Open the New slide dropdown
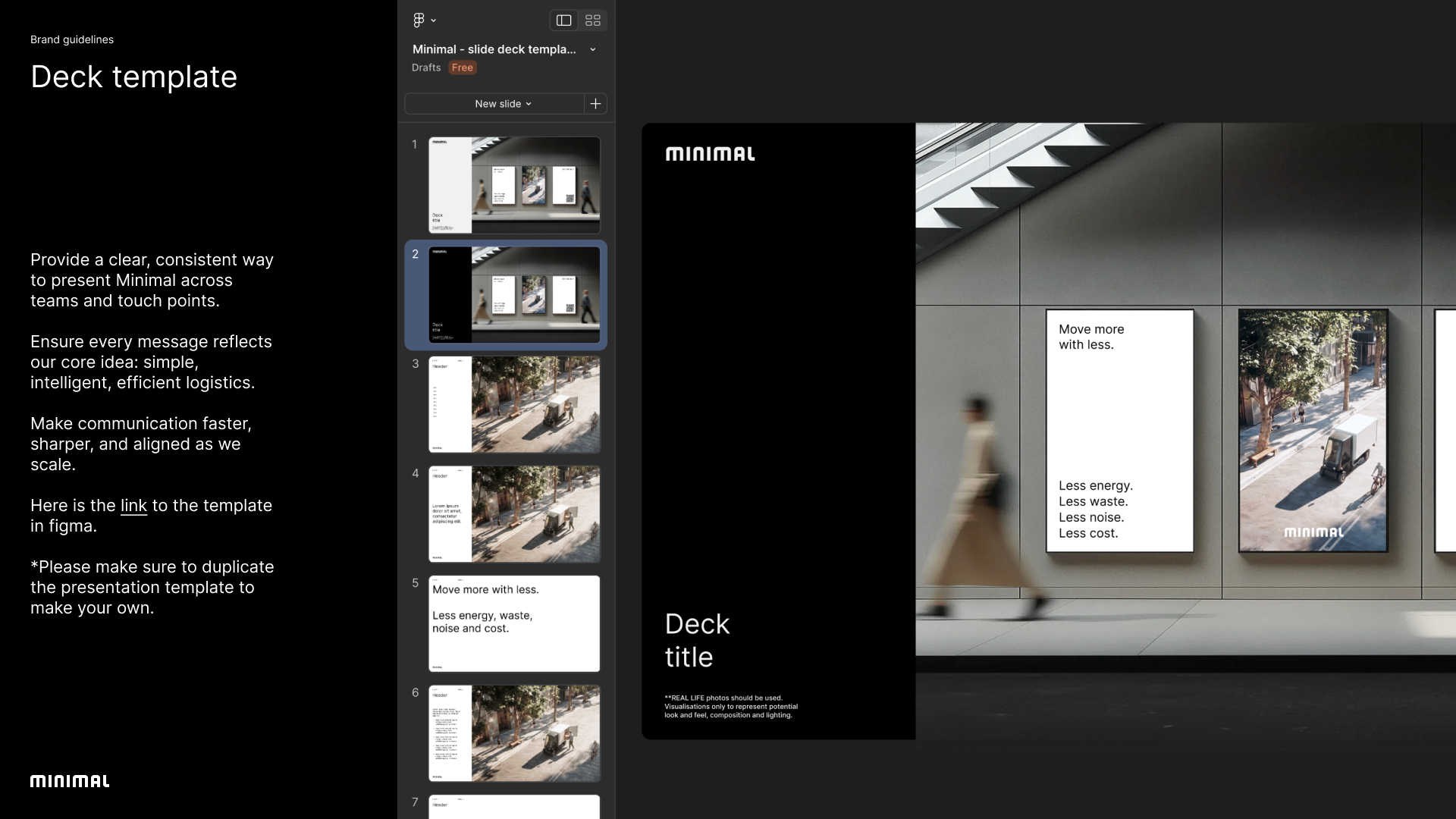 [x=503, y=104]
